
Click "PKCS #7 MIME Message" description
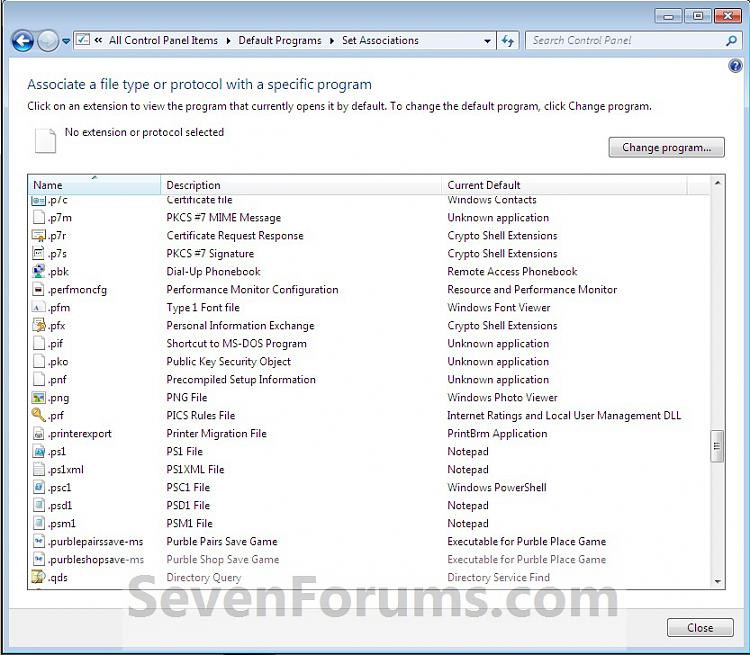(x=223, y=218)
